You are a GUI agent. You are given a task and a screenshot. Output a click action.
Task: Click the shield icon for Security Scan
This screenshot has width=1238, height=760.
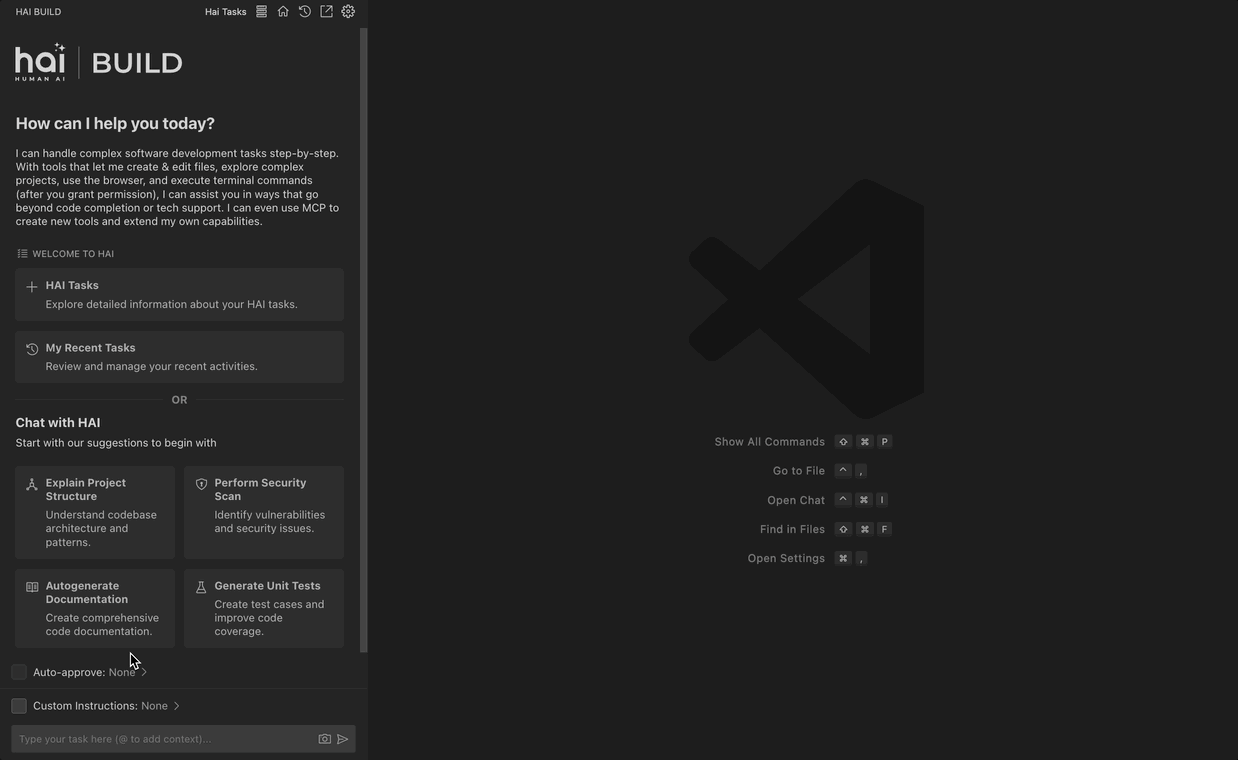[201, 484]
